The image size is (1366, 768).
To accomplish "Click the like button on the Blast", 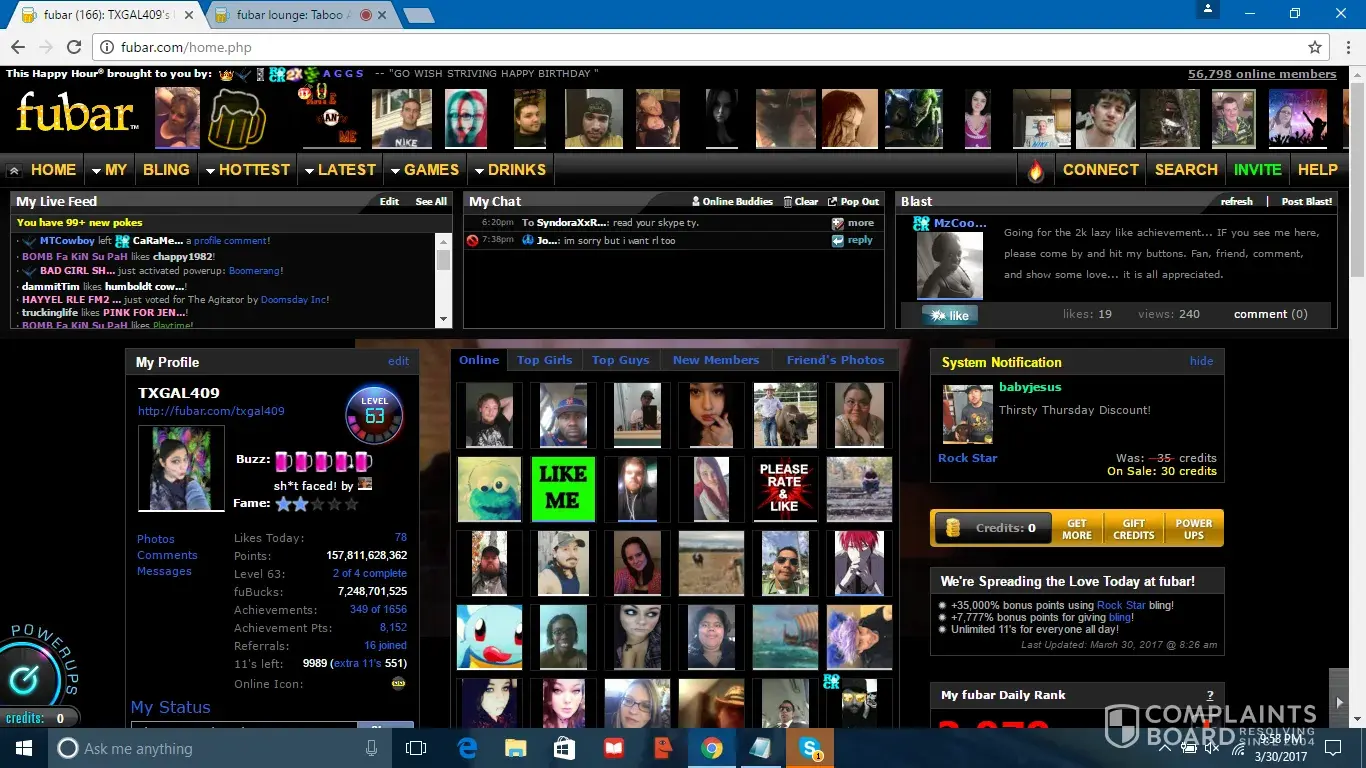I will pos(950,315).
